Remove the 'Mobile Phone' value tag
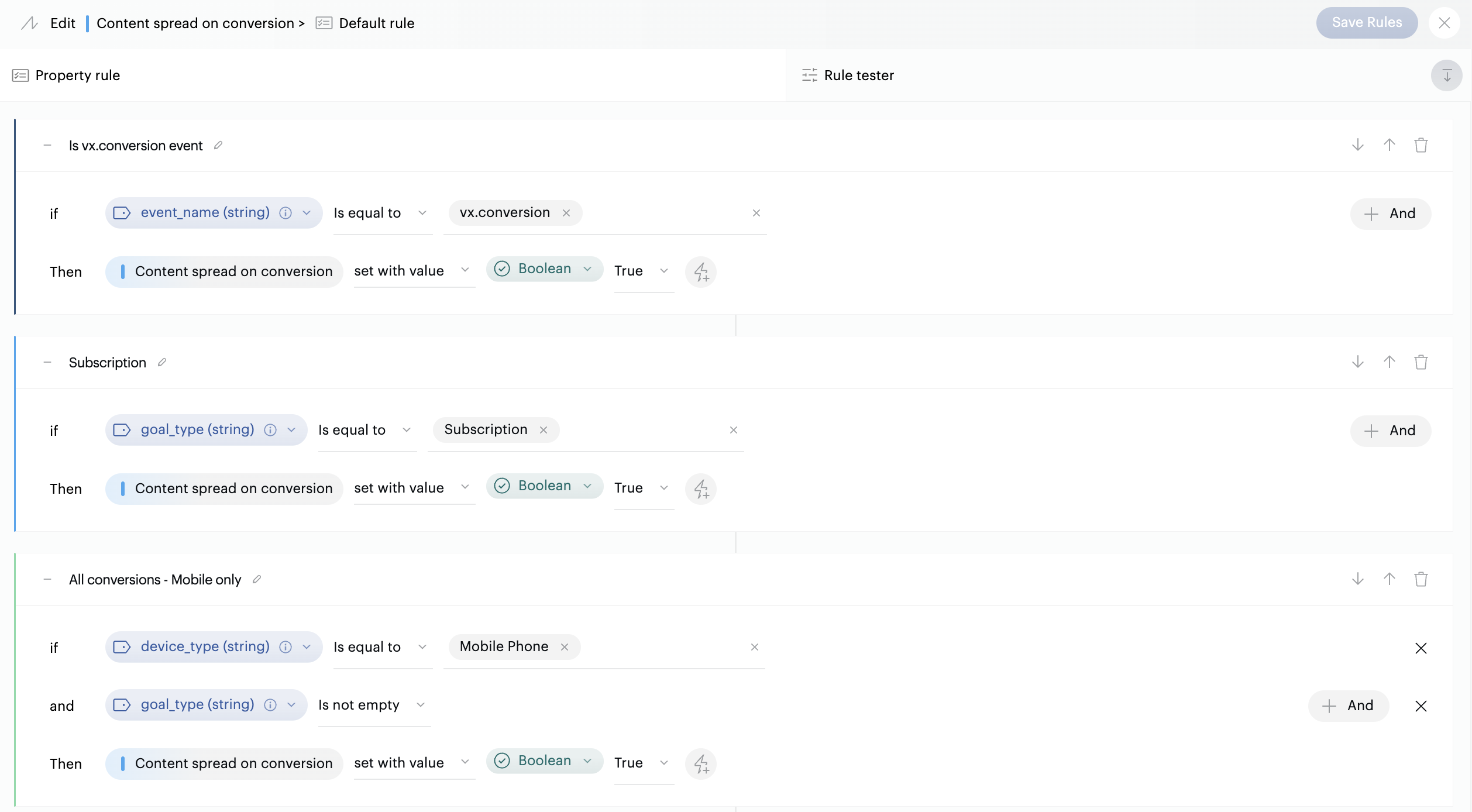Image resolution: width=1472 pixels, height=812 pixels. 564,647
